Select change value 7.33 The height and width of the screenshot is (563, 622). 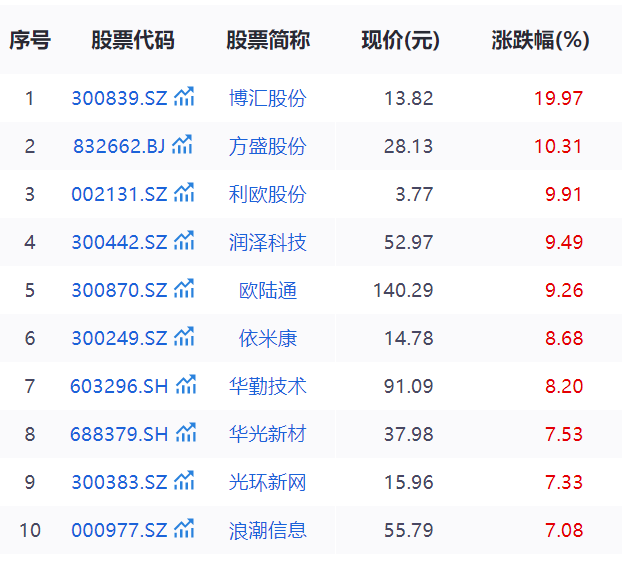(564, 482)
